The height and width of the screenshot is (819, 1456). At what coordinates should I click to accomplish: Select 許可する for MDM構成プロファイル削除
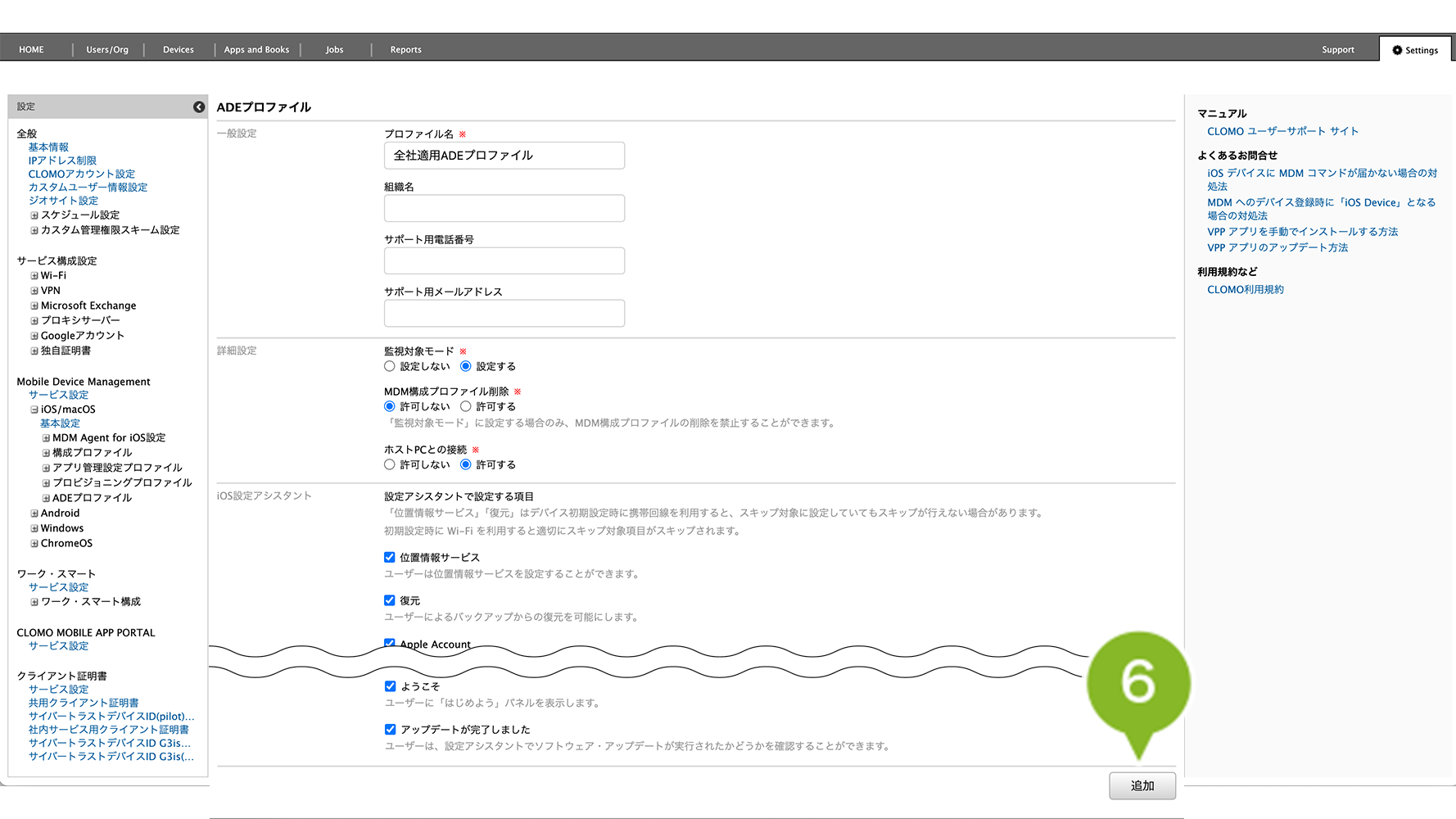coord(466,406)
